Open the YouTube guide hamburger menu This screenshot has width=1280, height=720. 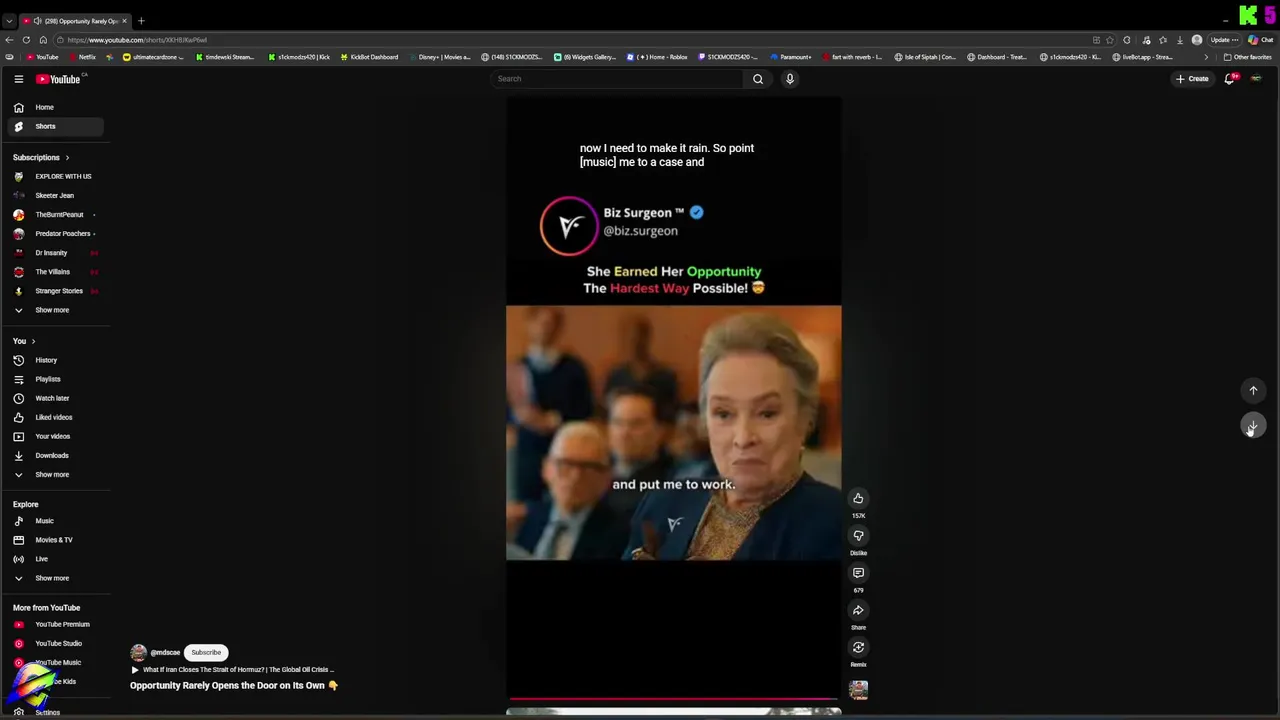(x=18, y=79)
